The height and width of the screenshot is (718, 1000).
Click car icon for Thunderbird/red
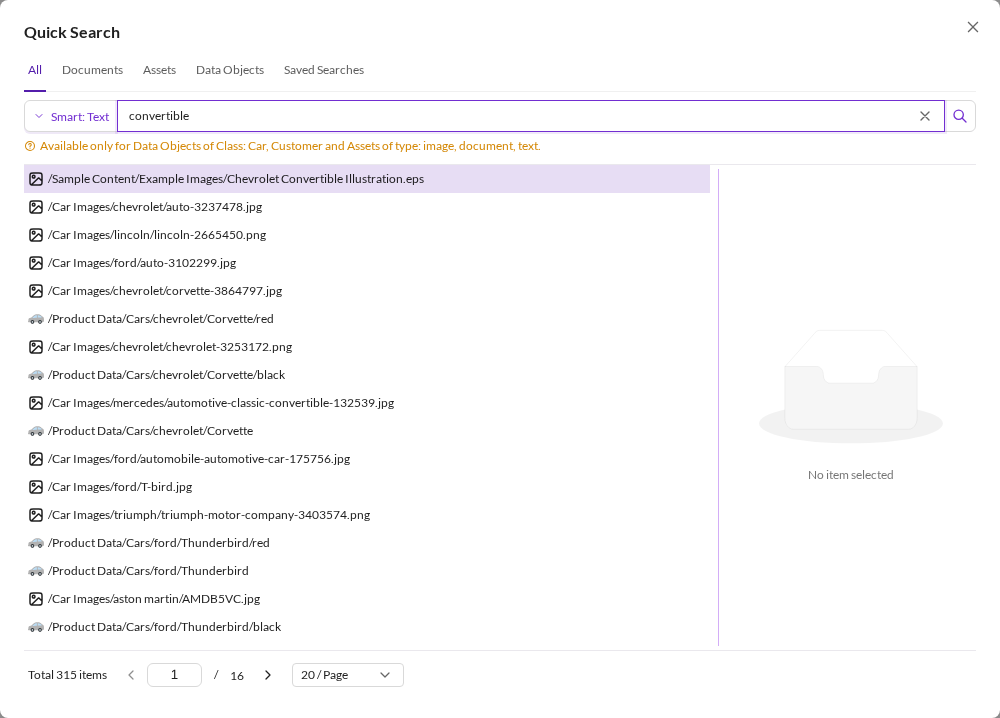click(x=36, y=543)
